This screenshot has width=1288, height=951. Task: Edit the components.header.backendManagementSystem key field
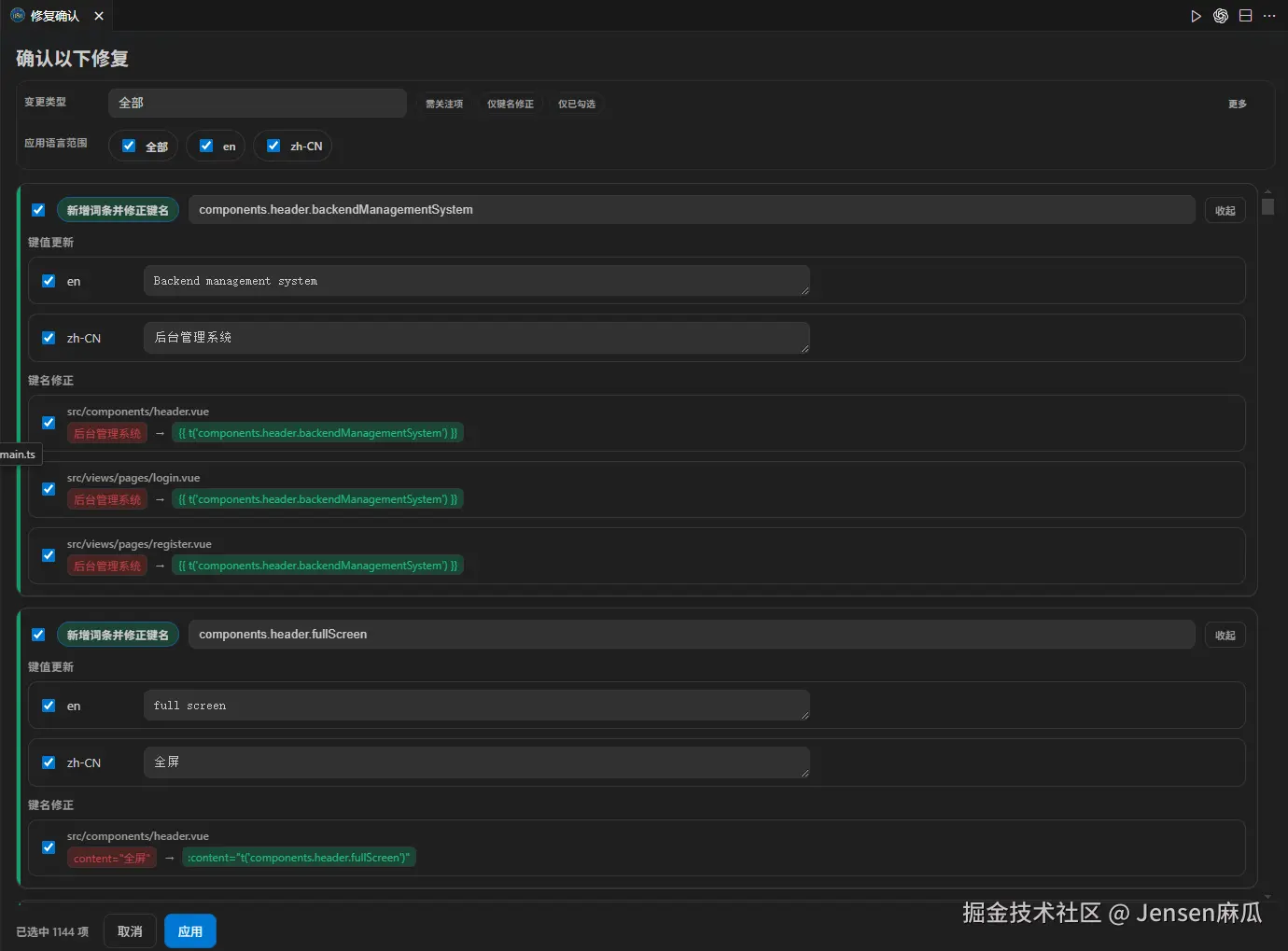(x=692, y=210)
